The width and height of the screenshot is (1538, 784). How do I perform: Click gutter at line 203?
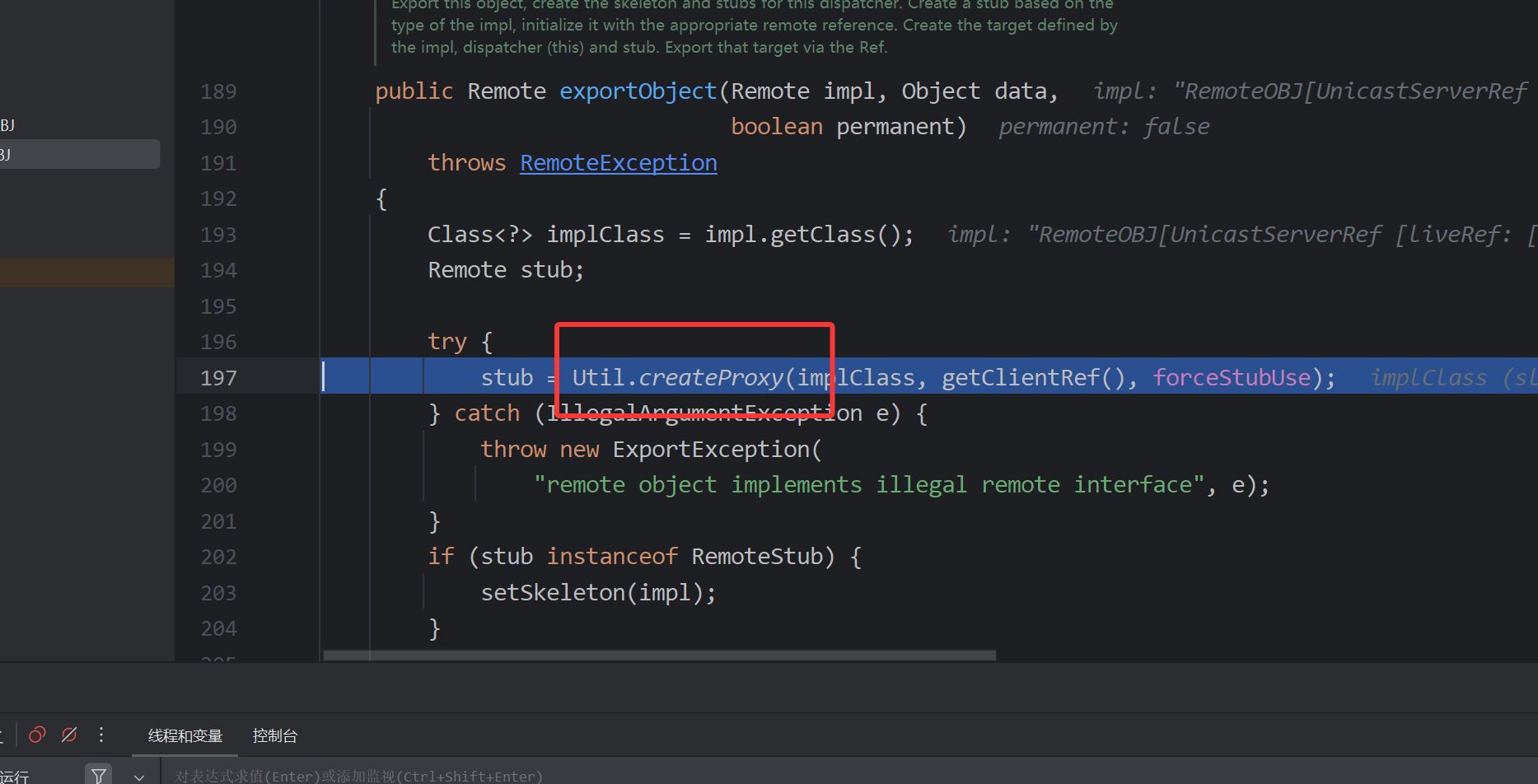pos(218,593)
